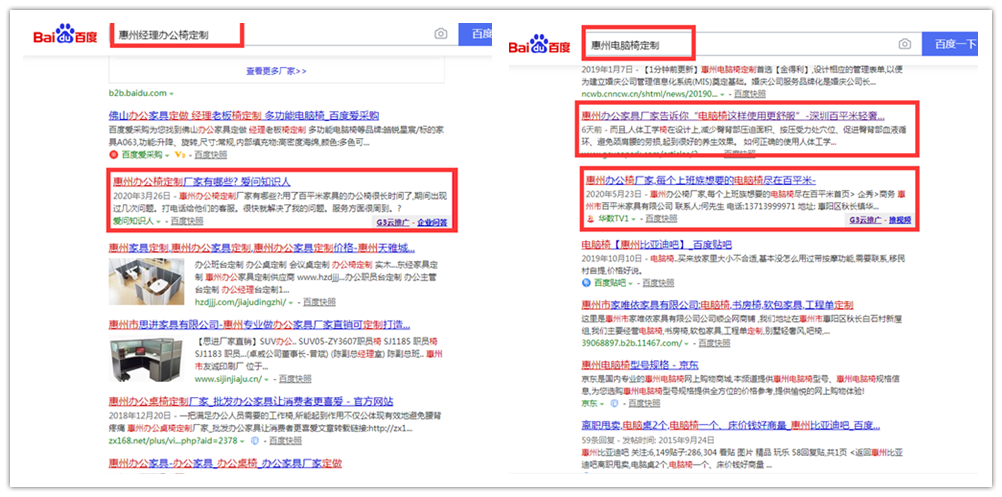Click 百度快照 next to 39068897.b2b.11467.com

[714, 343]
